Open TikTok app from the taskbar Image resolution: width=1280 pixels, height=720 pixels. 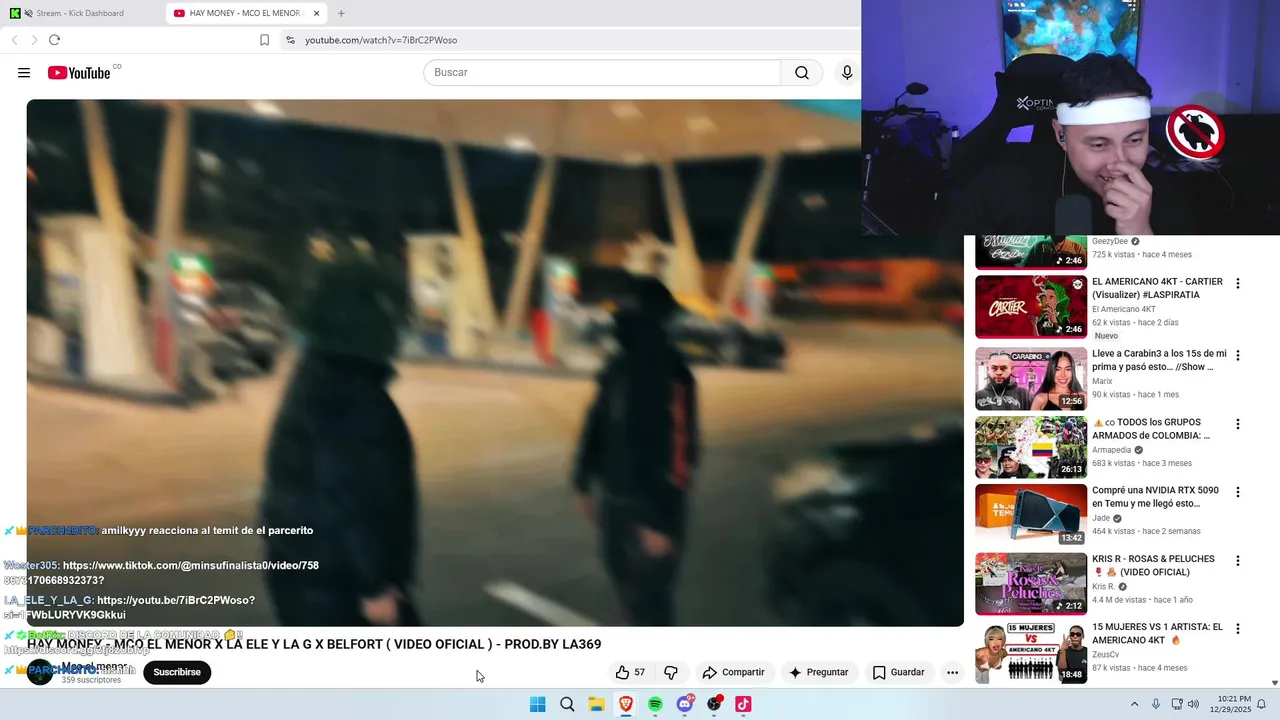click(x=743, y=704)
